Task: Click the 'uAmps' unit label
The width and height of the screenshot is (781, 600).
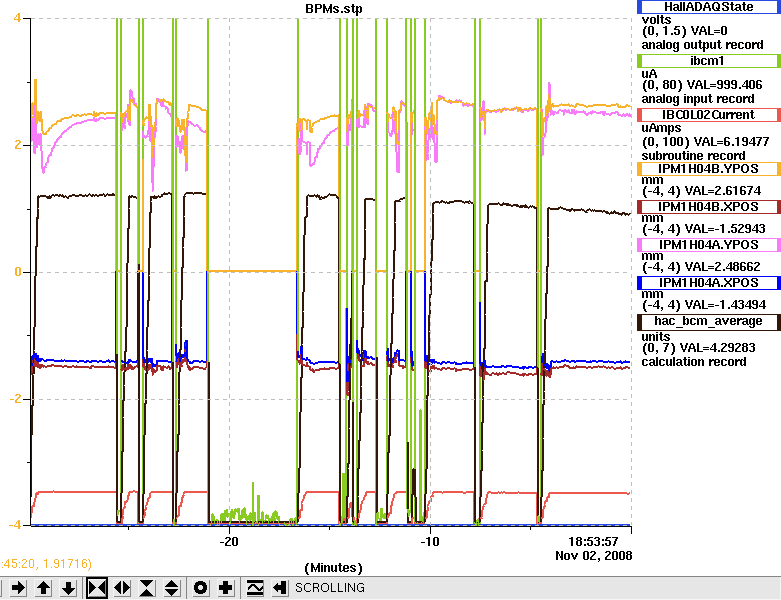Action: [x=661, y=128]
